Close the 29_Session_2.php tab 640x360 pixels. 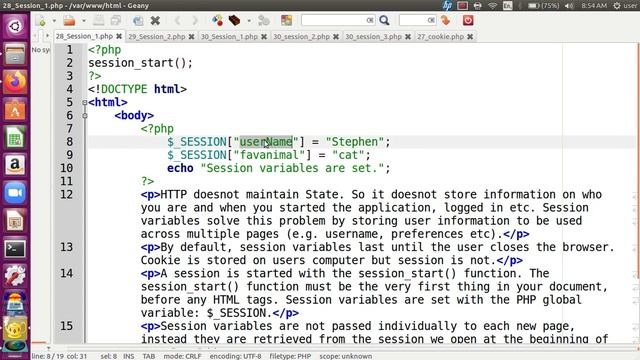(191, 36)
